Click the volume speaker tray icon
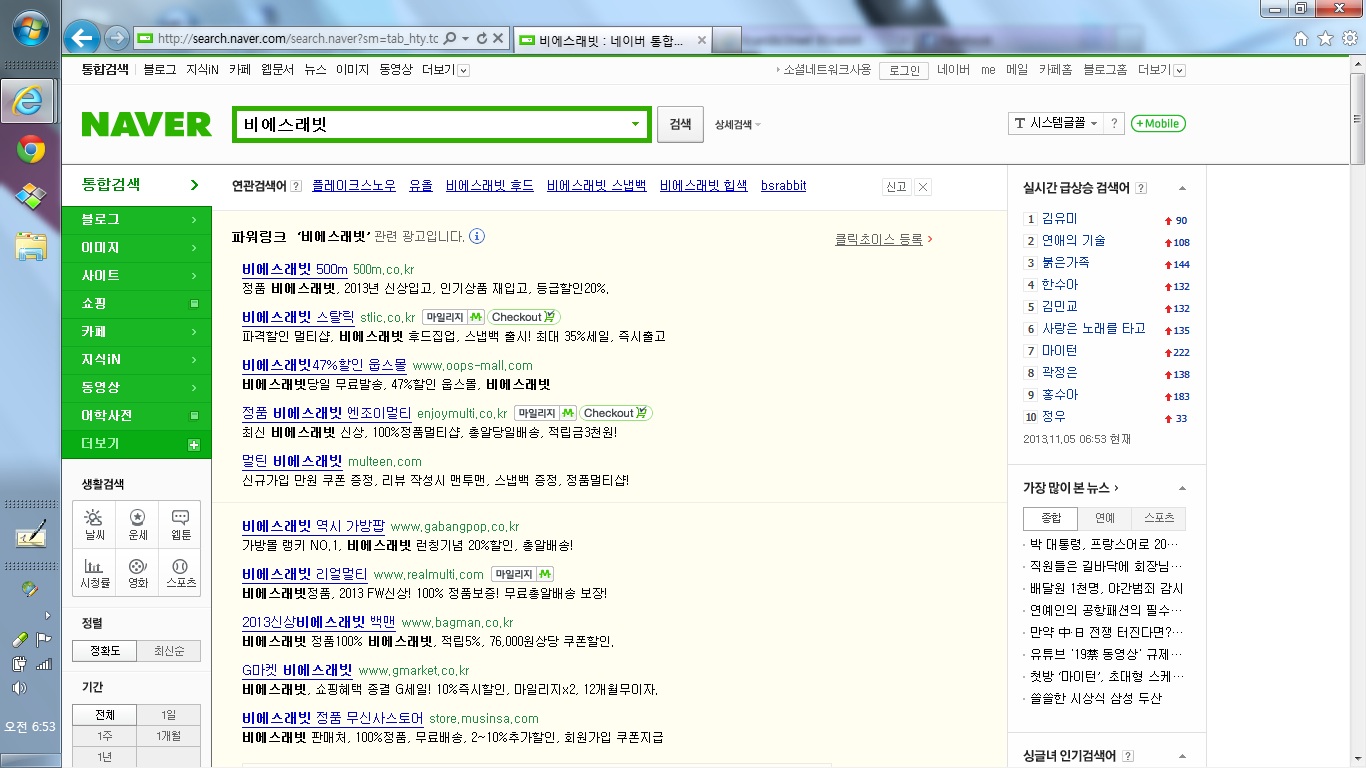 click(x=18, y=687)
